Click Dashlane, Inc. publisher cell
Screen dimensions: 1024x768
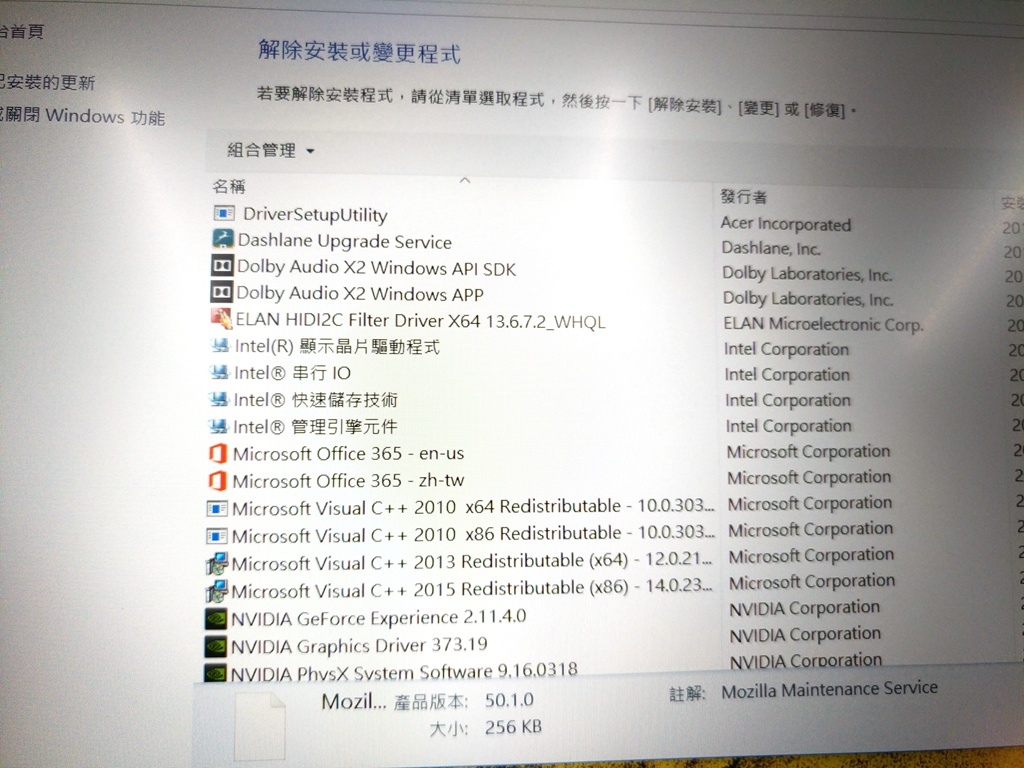(x=771, y=249)
